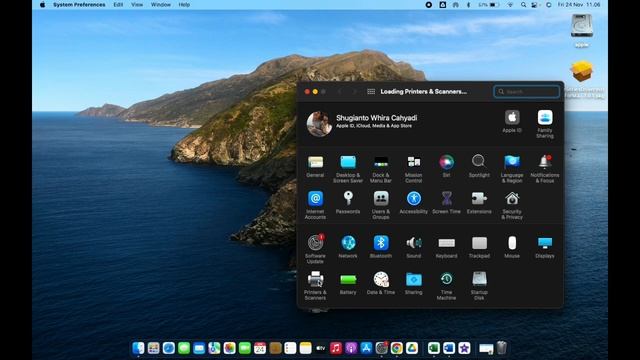
Task: Open Launchpad from the Dock
Action: click(x=153, y=348)
